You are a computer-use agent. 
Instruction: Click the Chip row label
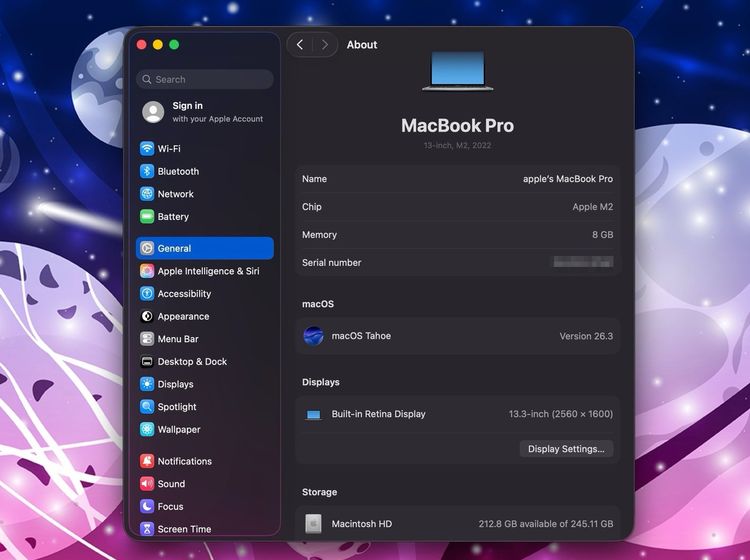coord(311,207)
